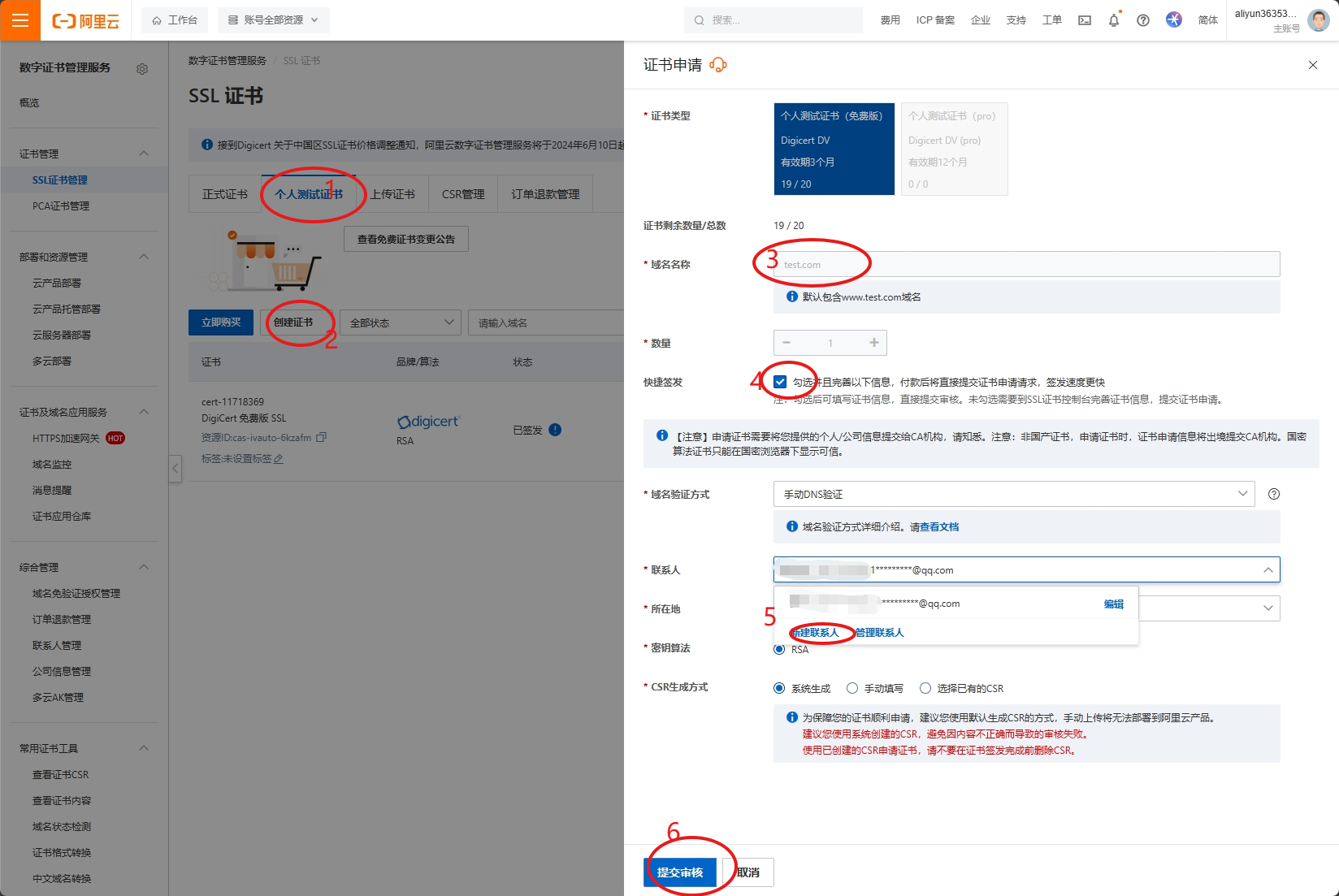The image size is (1339, 896).
Task: Click the Alibaba Cloud logo
Action: (x=85, y=21)
